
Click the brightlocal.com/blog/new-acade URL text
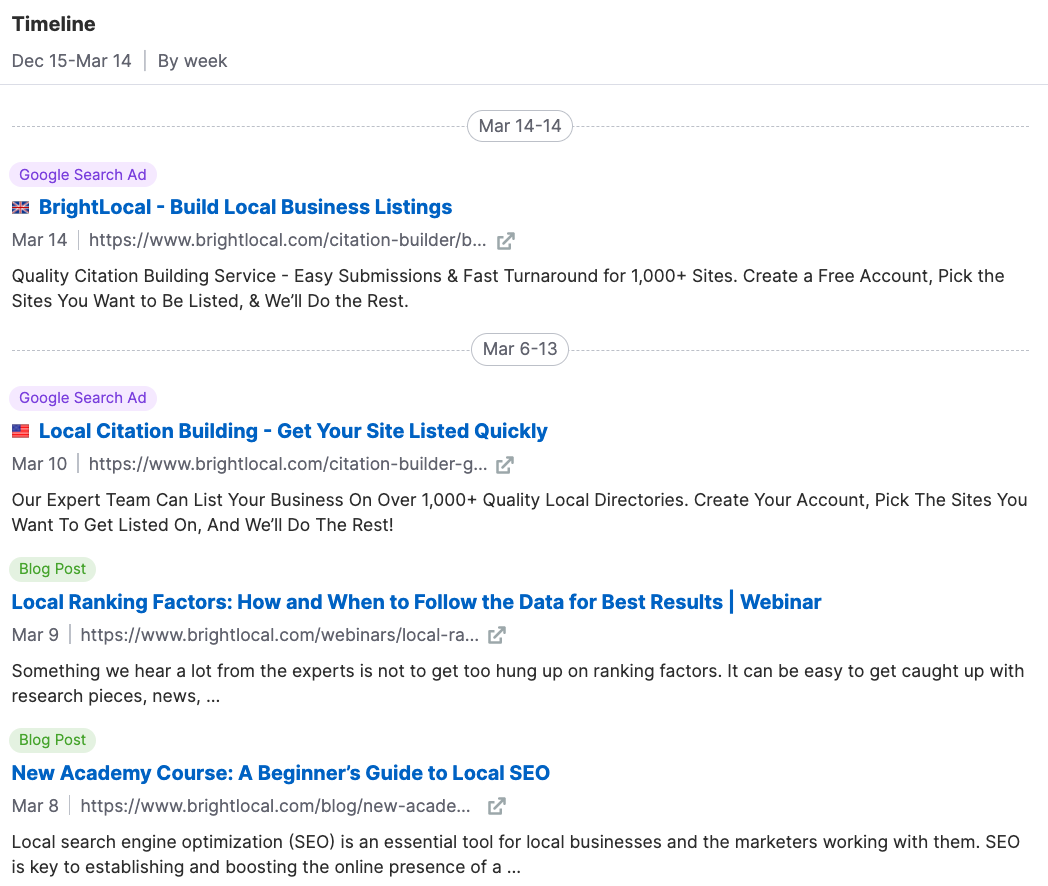(x=275, y=806)
